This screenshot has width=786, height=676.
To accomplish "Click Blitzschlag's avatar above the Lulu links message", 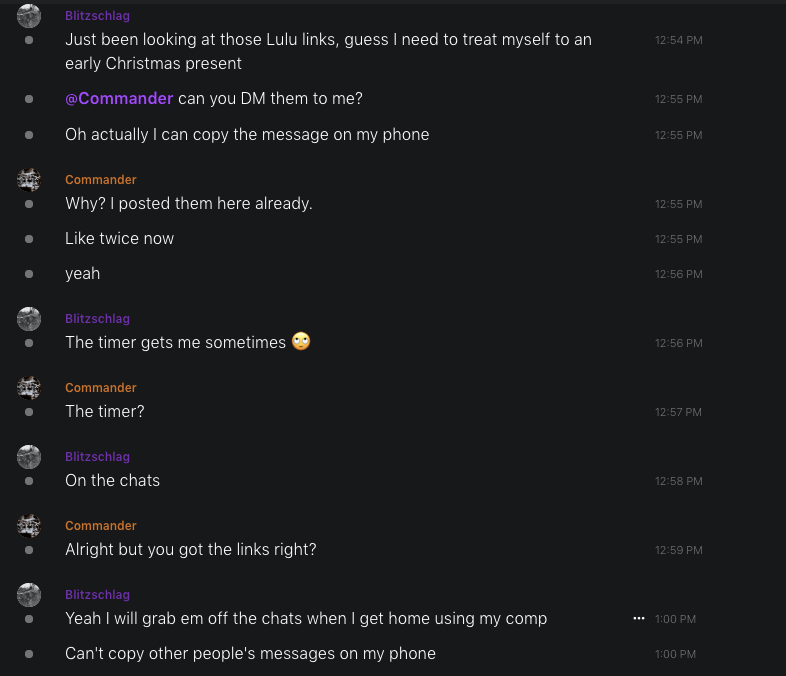I will (x=29, y=16).
